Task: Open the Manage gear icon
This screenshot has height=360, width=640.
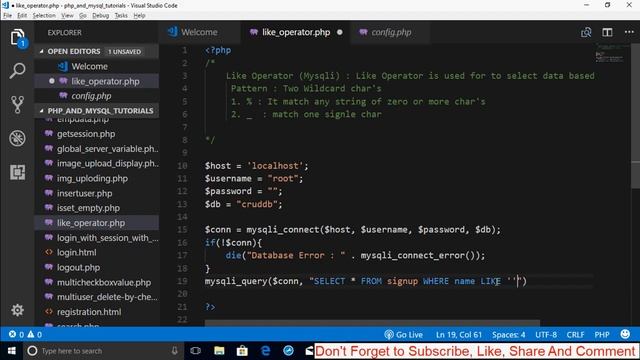Action: 17,310
